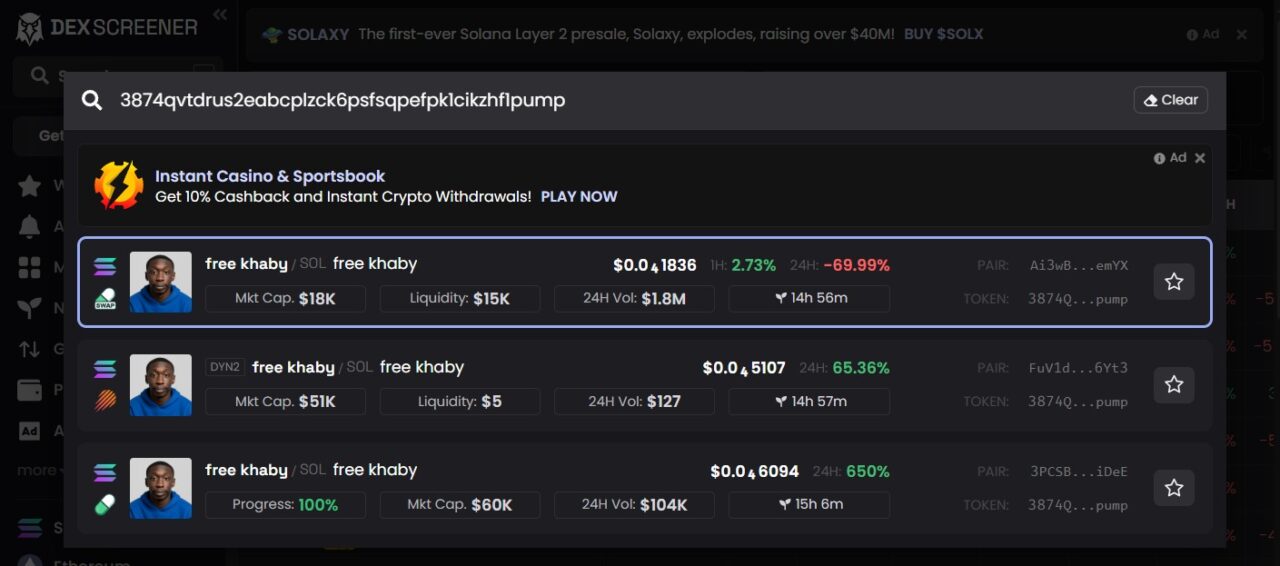
Task: Open the DEX Screener owl logo
Action: tap(30, 28)
